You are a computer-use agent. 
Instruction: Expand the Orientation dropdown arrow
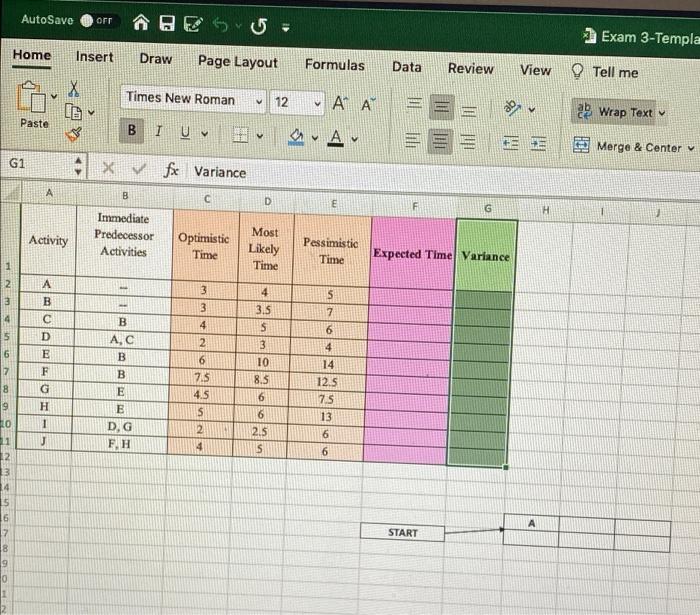[532, 109]
